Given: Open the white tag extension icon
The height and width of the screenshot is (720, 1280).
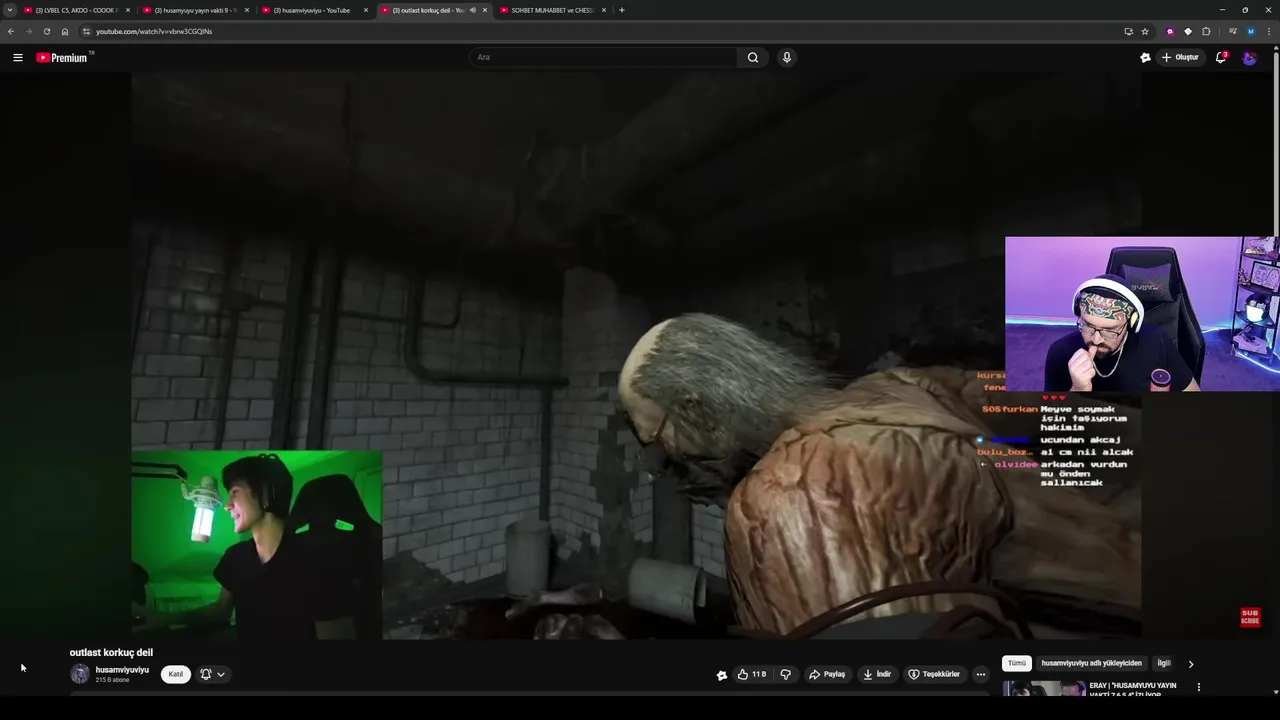Looking at the screenshot, I should (1188, 31).
